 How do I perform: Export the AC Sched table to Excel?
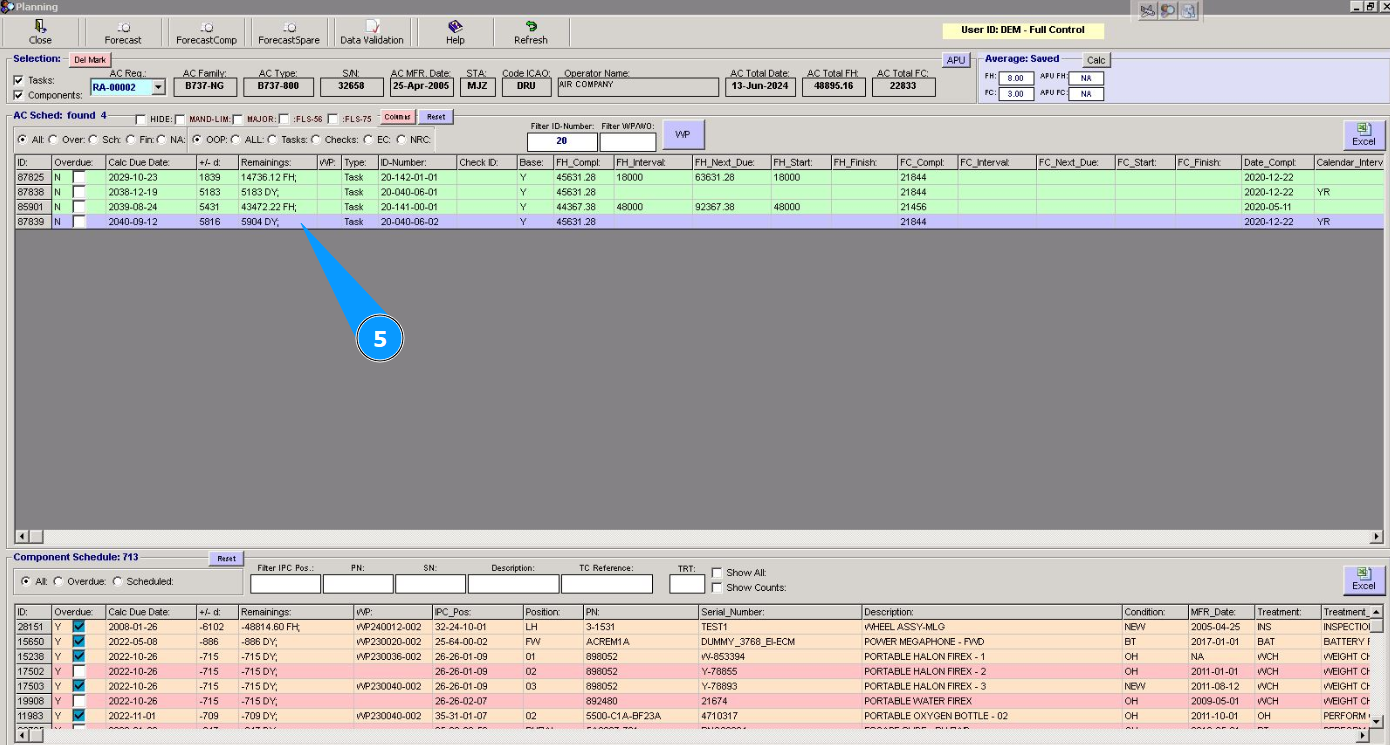pos(1363,135)
